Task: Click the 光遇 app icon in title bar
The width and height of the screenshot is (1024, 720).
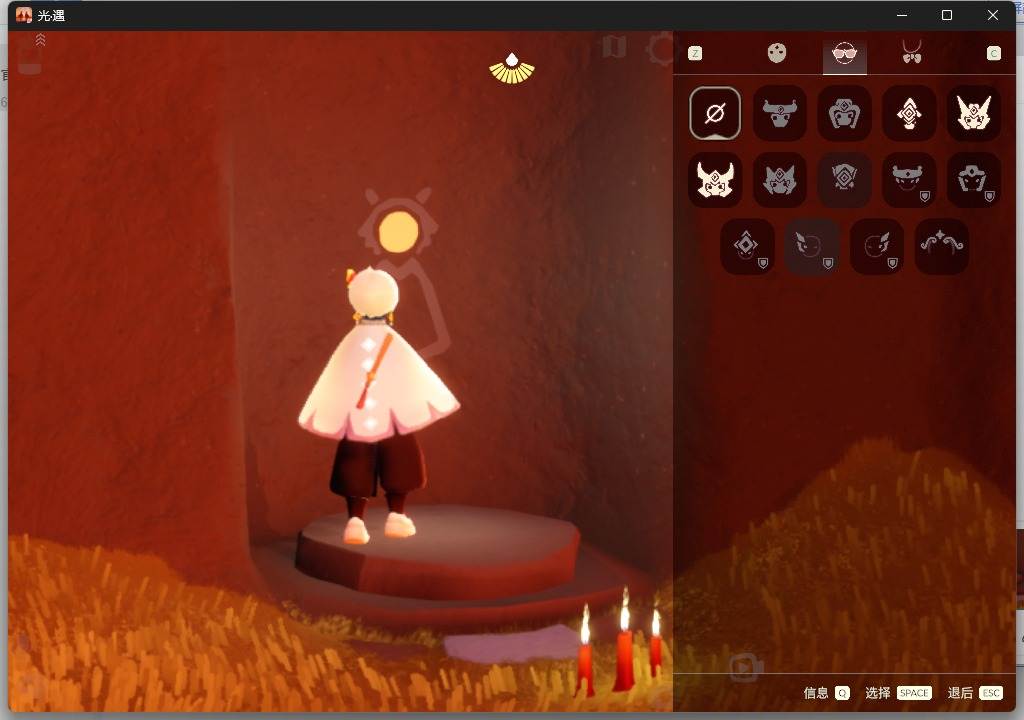Action: click(x=24, y=15)
